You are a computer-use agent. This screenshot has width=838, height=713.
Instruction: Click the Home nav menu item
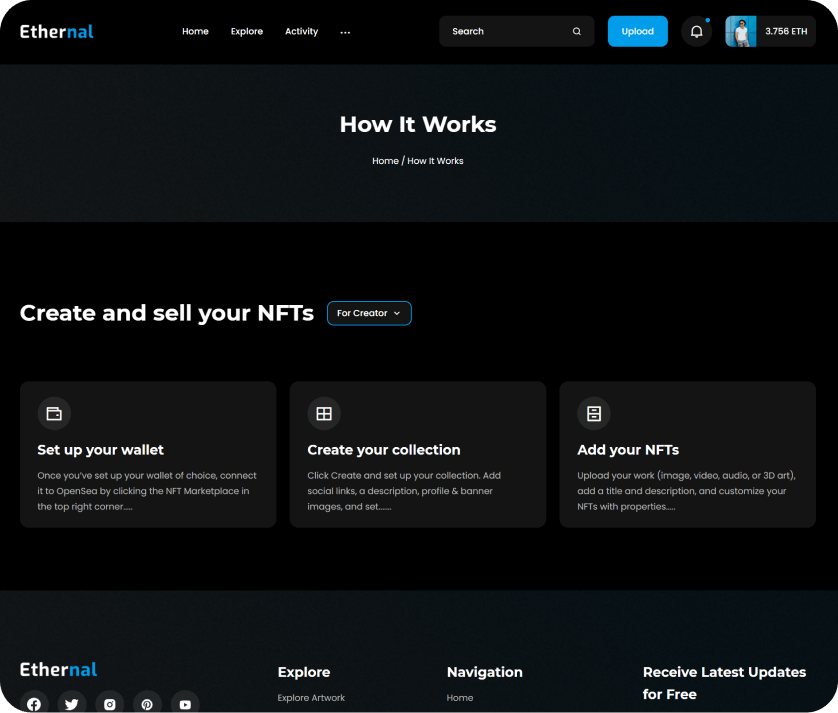195,32
